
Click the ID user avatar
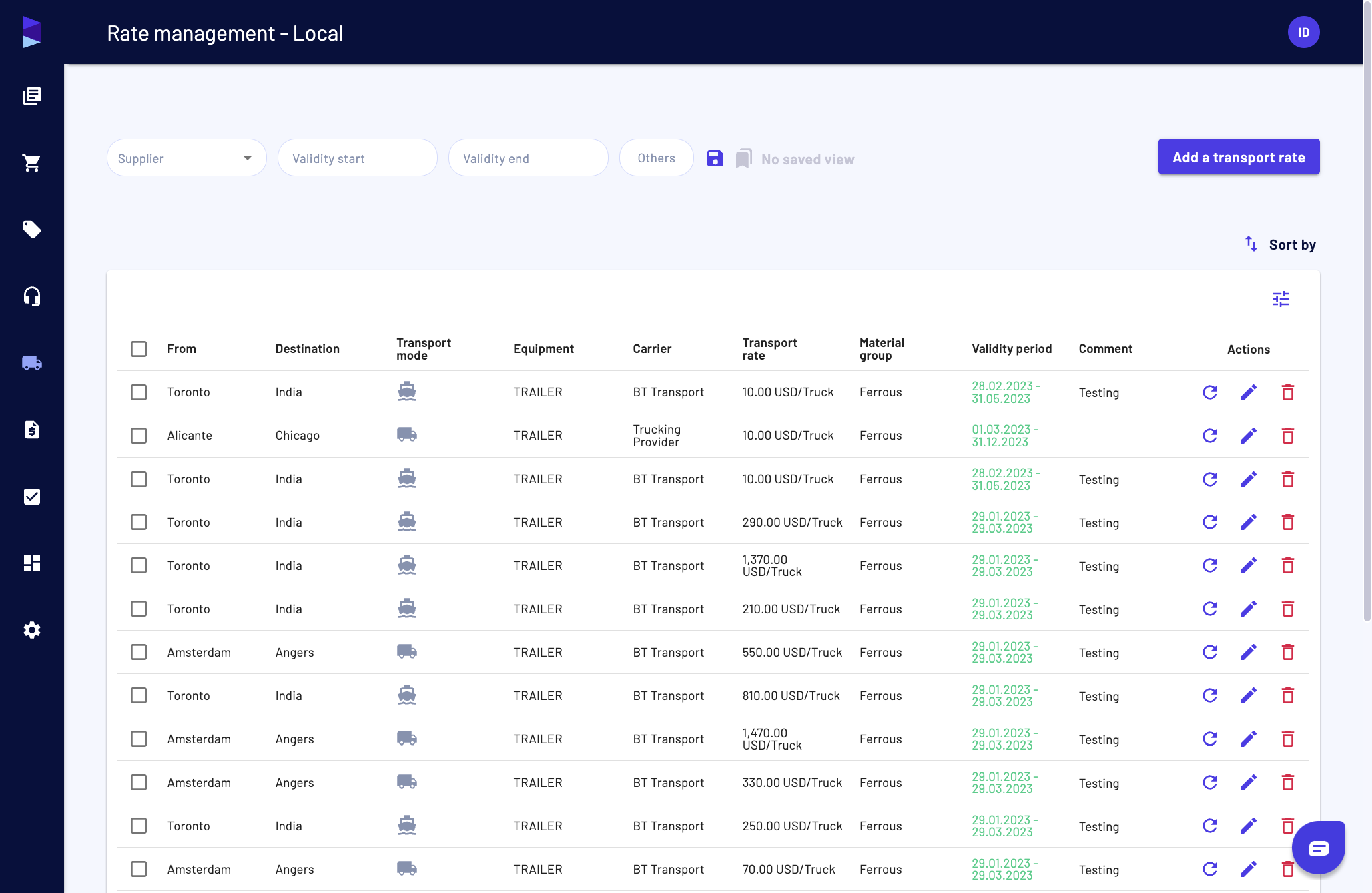1304,32
